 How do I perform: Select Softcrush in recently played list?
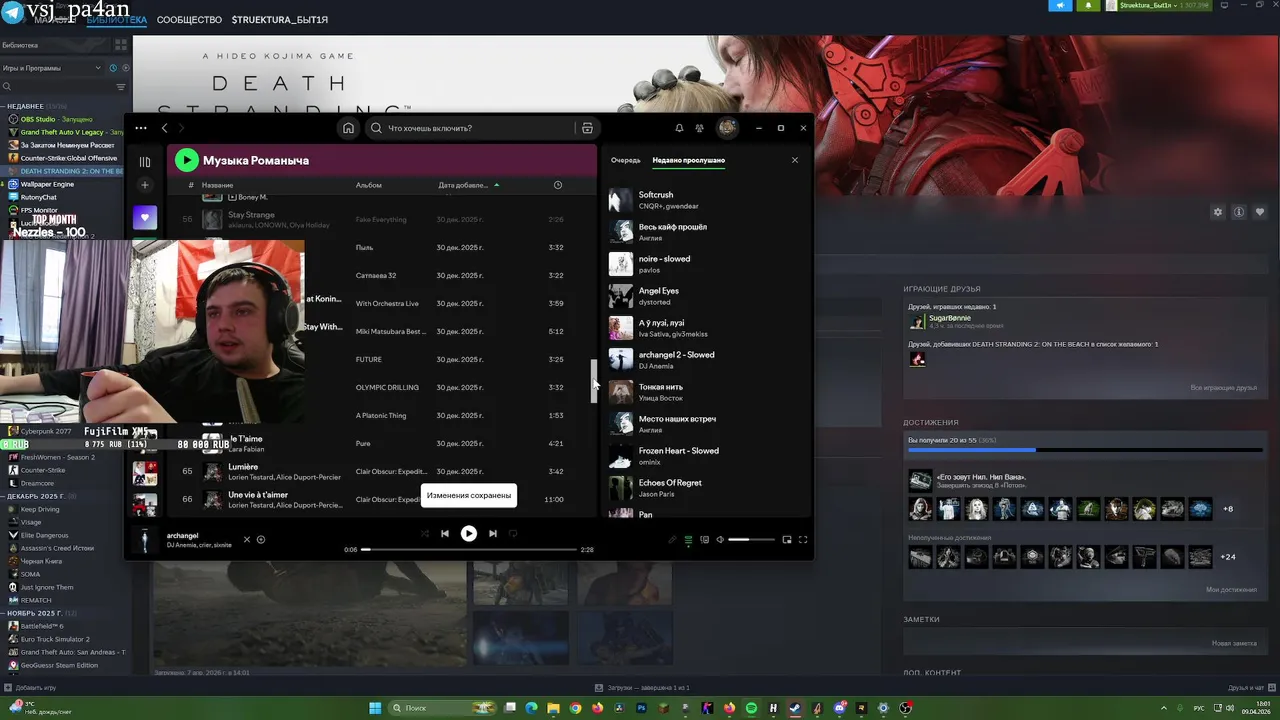(704, 200)
